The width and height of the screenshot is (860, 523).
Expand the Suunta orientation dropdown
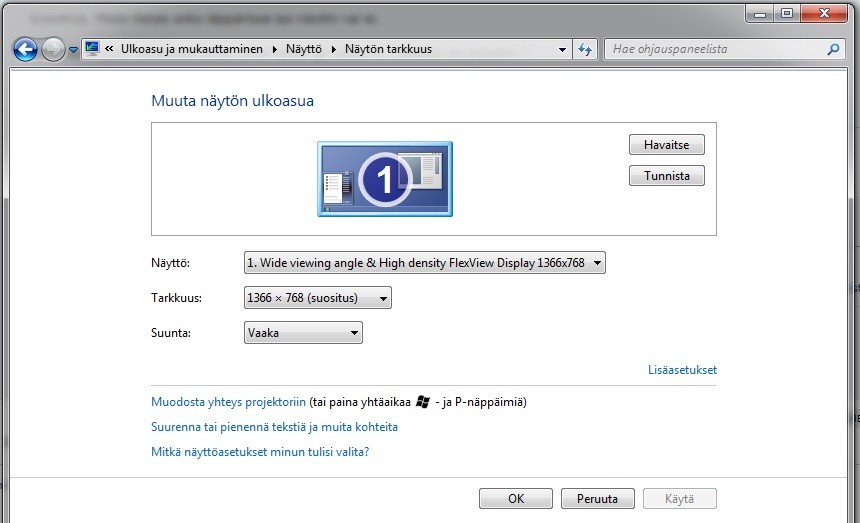[x=303, y=333]
